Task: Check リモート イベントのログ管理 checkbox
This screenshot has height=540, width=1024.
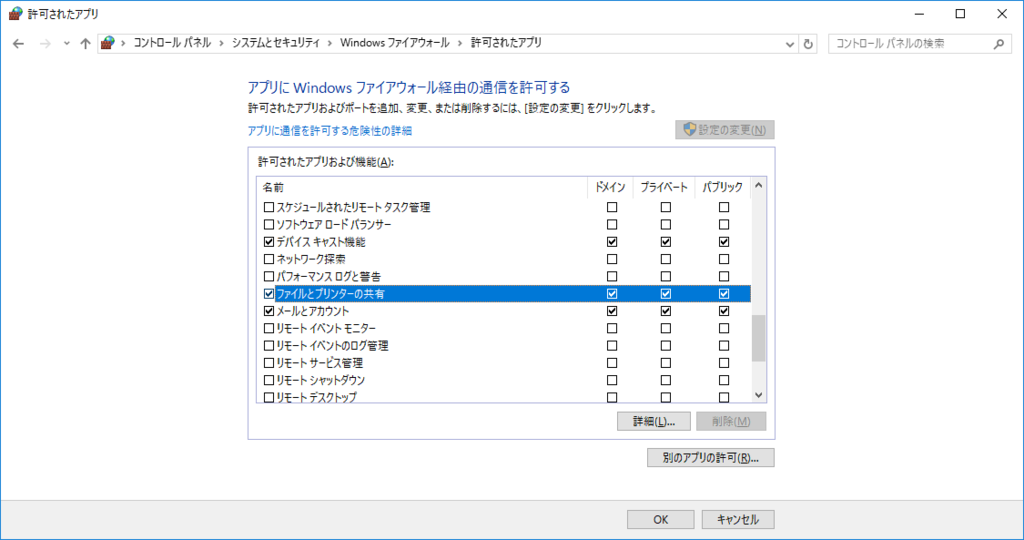Action: point(268,345)
